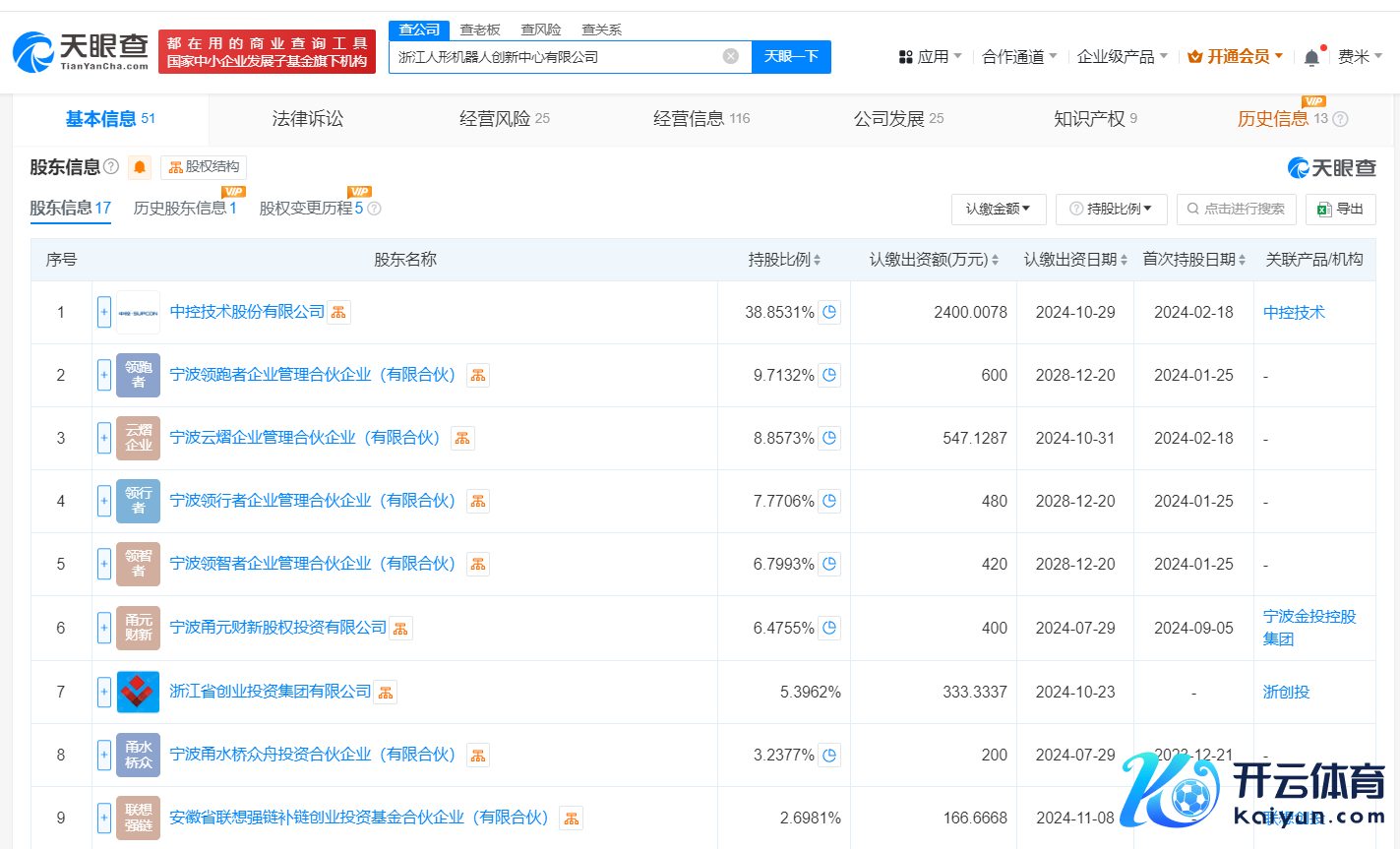The image size is (1400, 849).
Task: Clear the search box with X icon
Action: [730, 56]
